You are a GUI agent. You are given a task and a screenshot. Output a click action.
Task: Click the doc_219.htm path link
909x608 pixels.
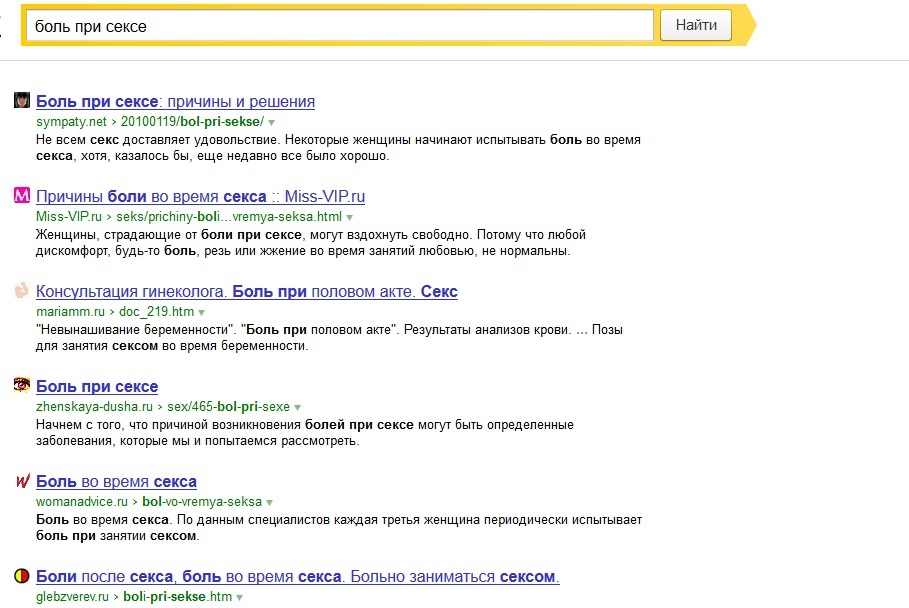(x=157, y=312)
